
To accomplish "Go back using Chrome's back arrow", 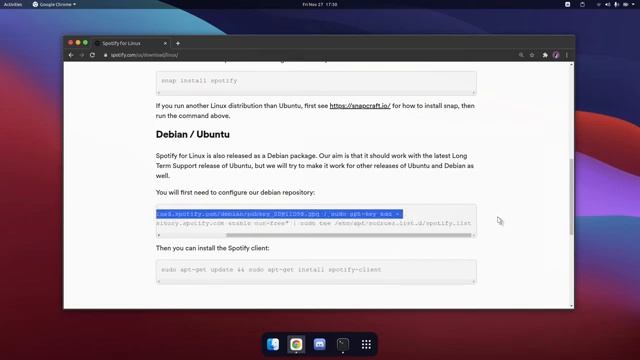I will point(71,55).
